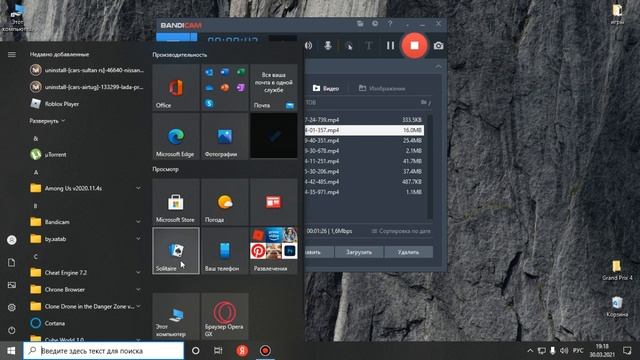Image resolution: width=640 pixels, height=360 pixels.
Task: Open the red news tile
Action: [x=273, y=202]
